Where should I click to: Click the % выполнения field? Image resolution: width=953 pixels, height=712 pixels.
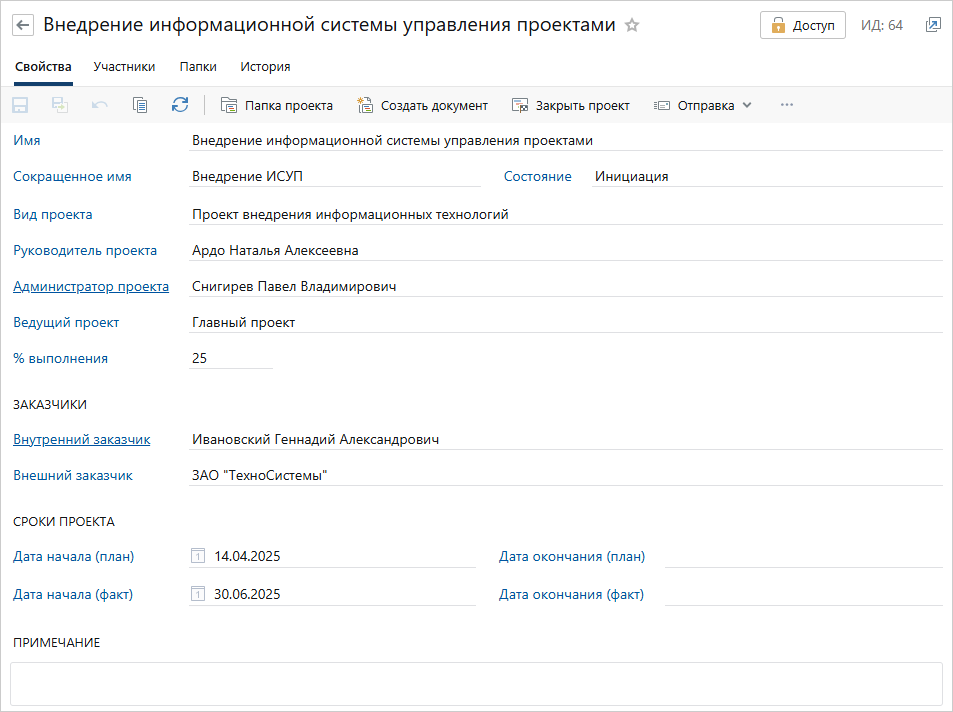(230, 358)
